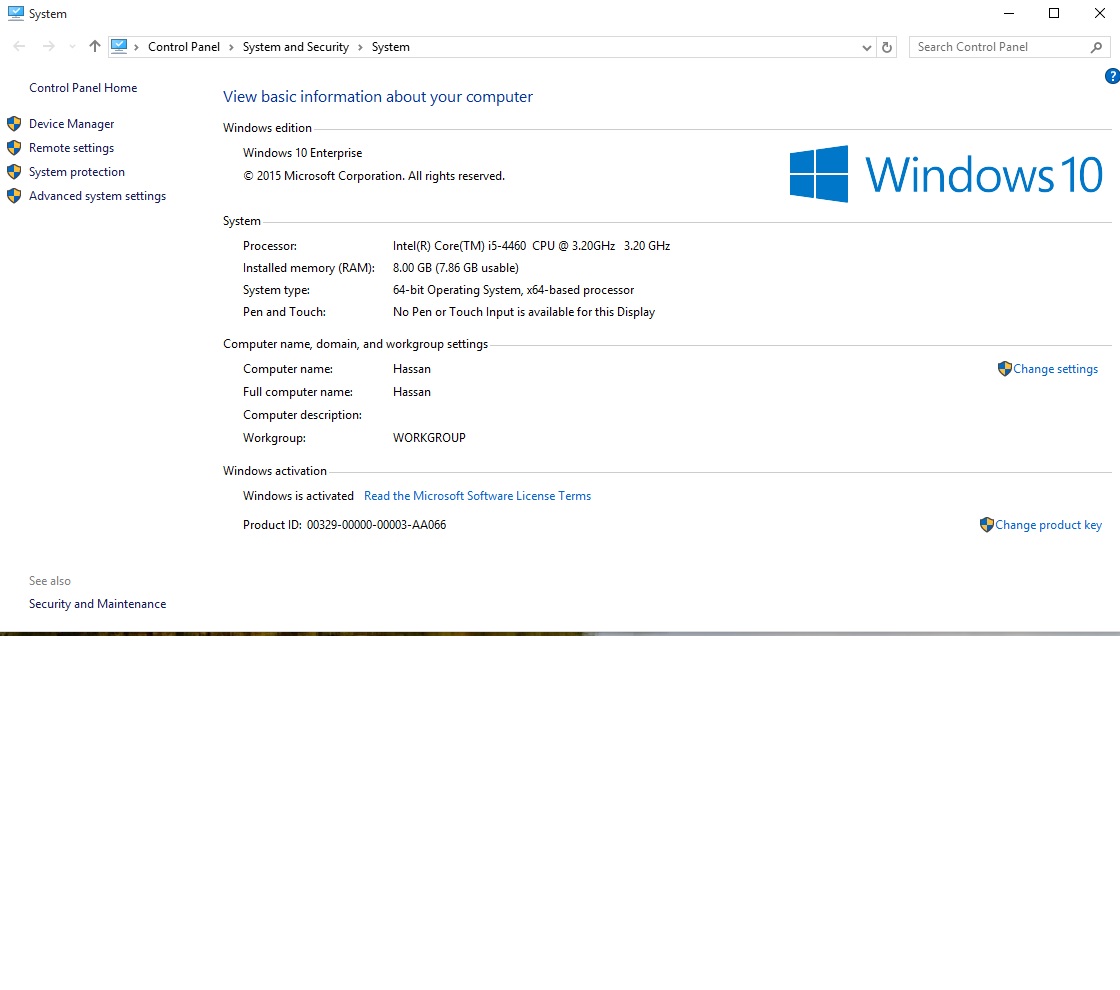Click the System window title bar icon
The image size is (1120, 990).
click(16, 14)
